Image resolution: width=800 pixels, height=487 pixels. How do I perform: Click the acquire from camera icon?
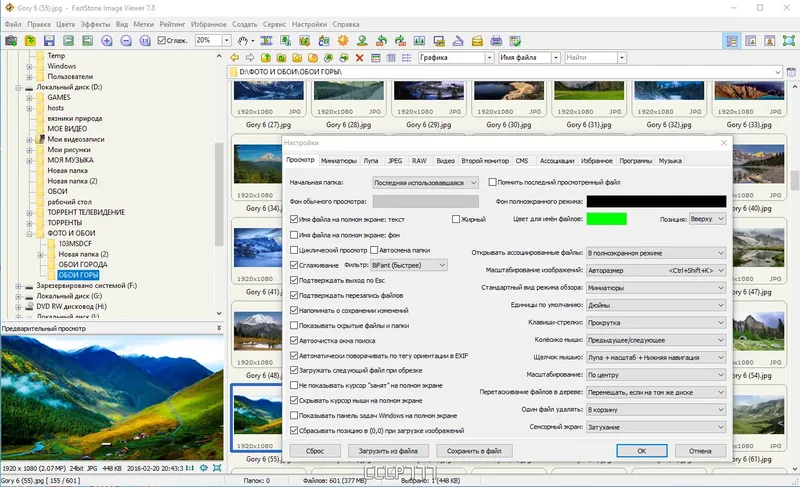tap(11, 41)
